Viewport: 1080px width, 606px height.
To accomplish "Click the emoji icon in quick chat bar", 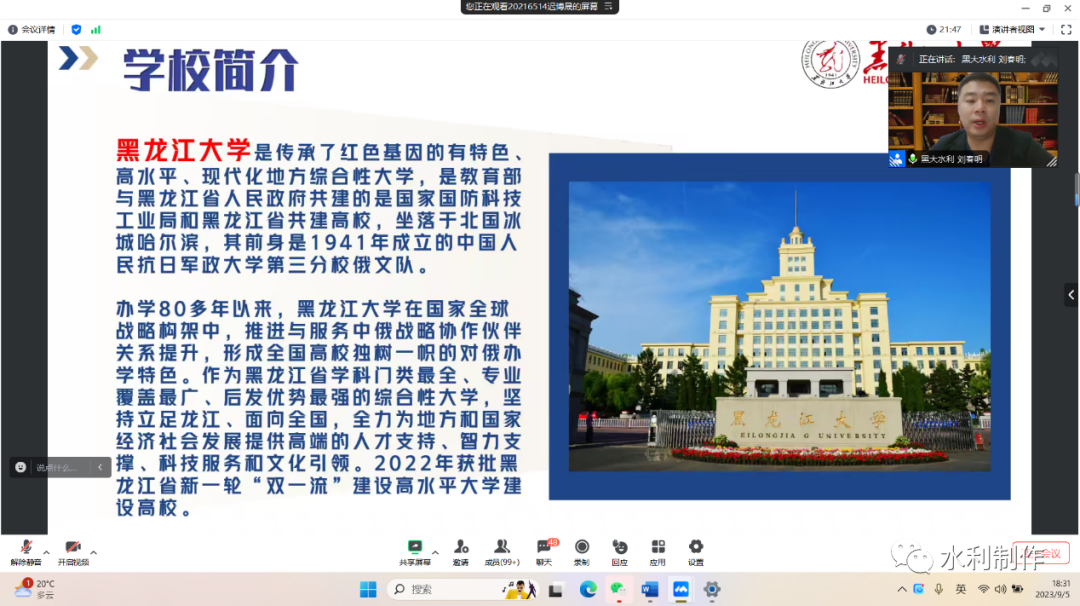I will [21, 468].
